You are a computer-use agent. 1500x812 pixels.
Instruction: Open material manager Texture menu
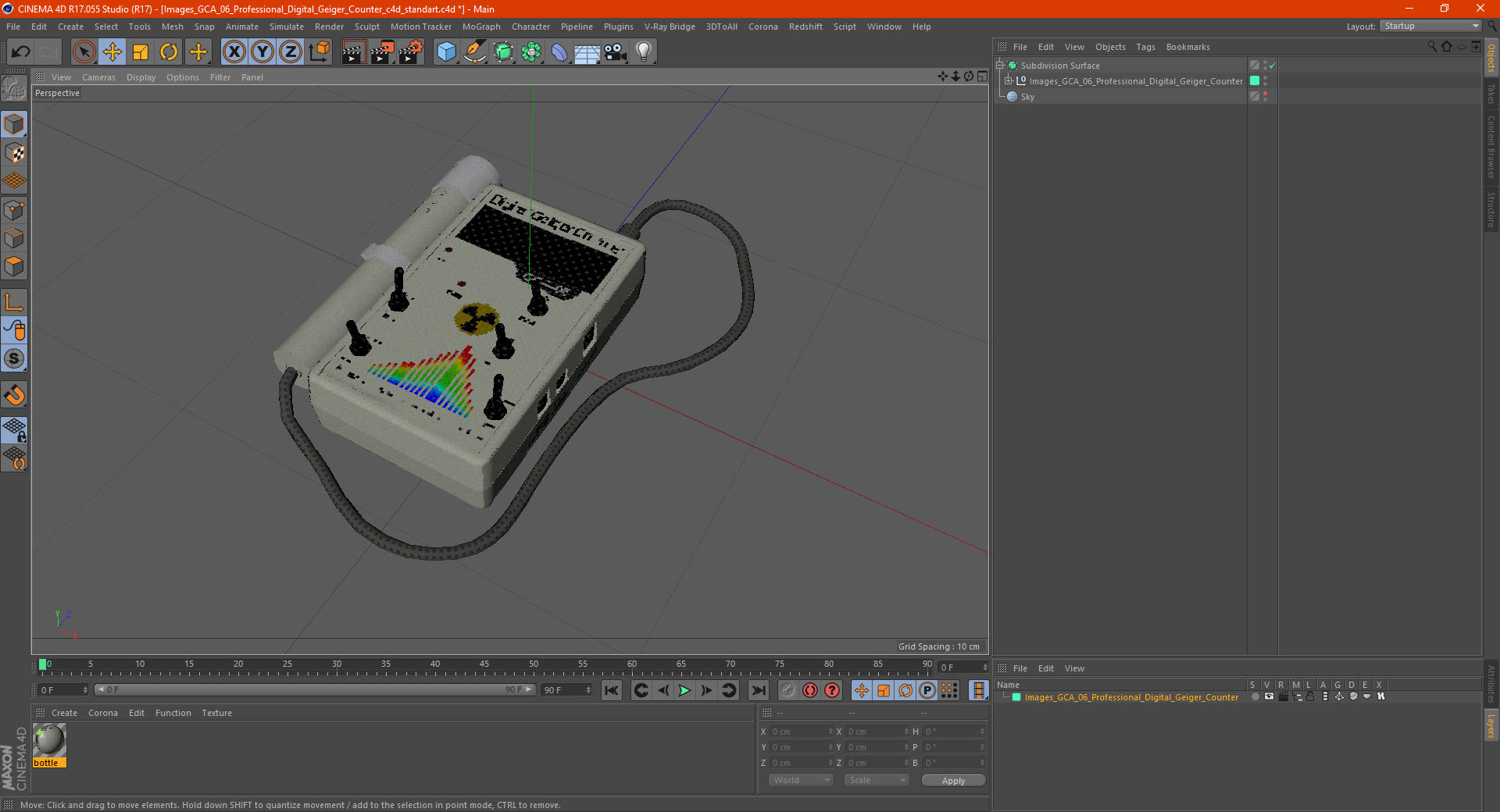pos(216,713)
